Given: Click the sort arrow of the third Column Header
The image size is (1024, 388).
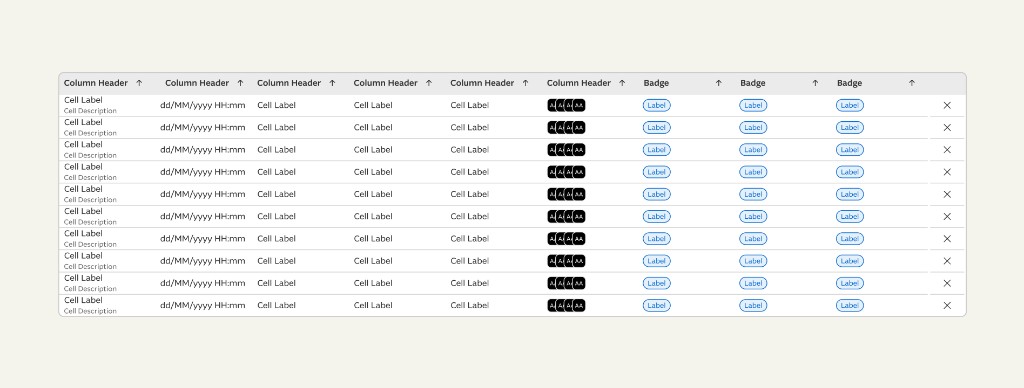Looking at the screenshot, I should point(332,83).
